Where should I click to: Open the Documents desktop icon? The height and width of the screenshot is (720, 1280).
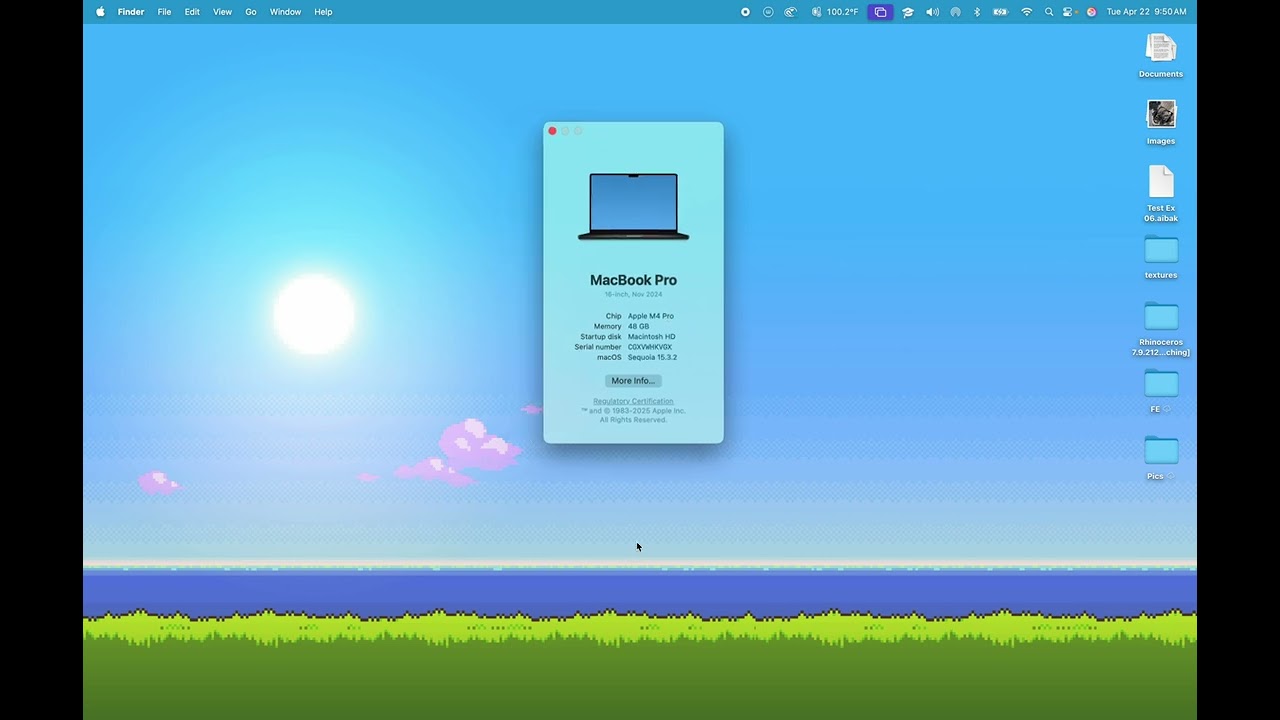1161,48
